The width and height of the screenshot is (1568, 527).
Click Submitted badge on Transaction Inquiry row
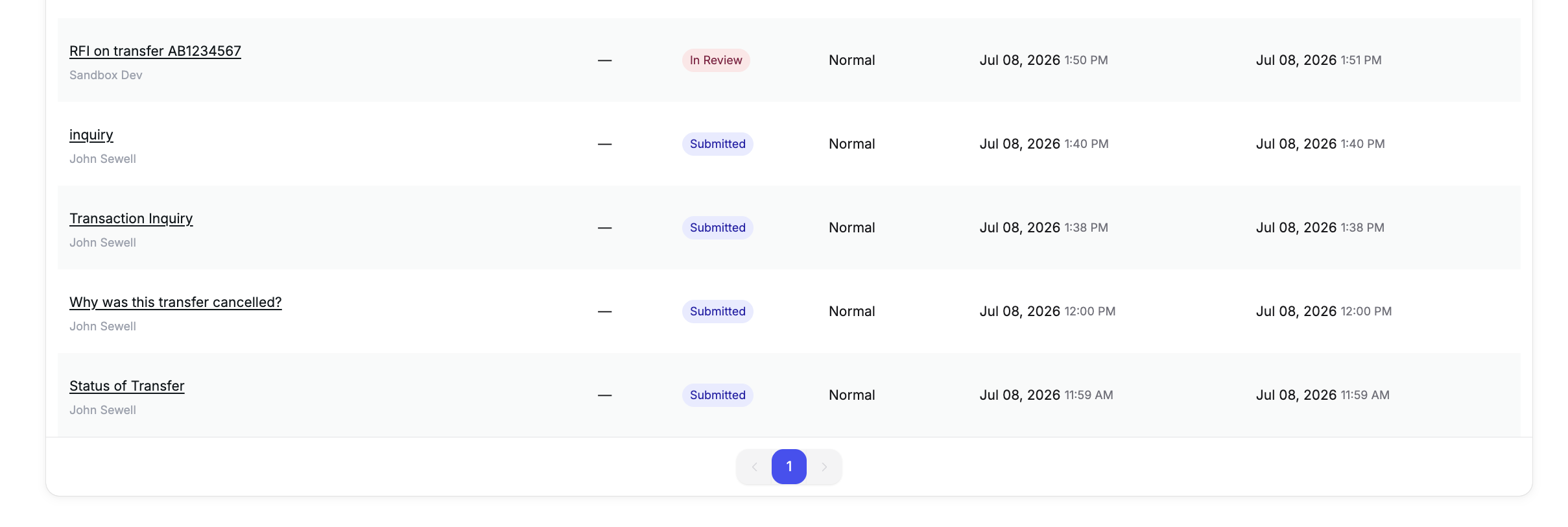(718, 228)
